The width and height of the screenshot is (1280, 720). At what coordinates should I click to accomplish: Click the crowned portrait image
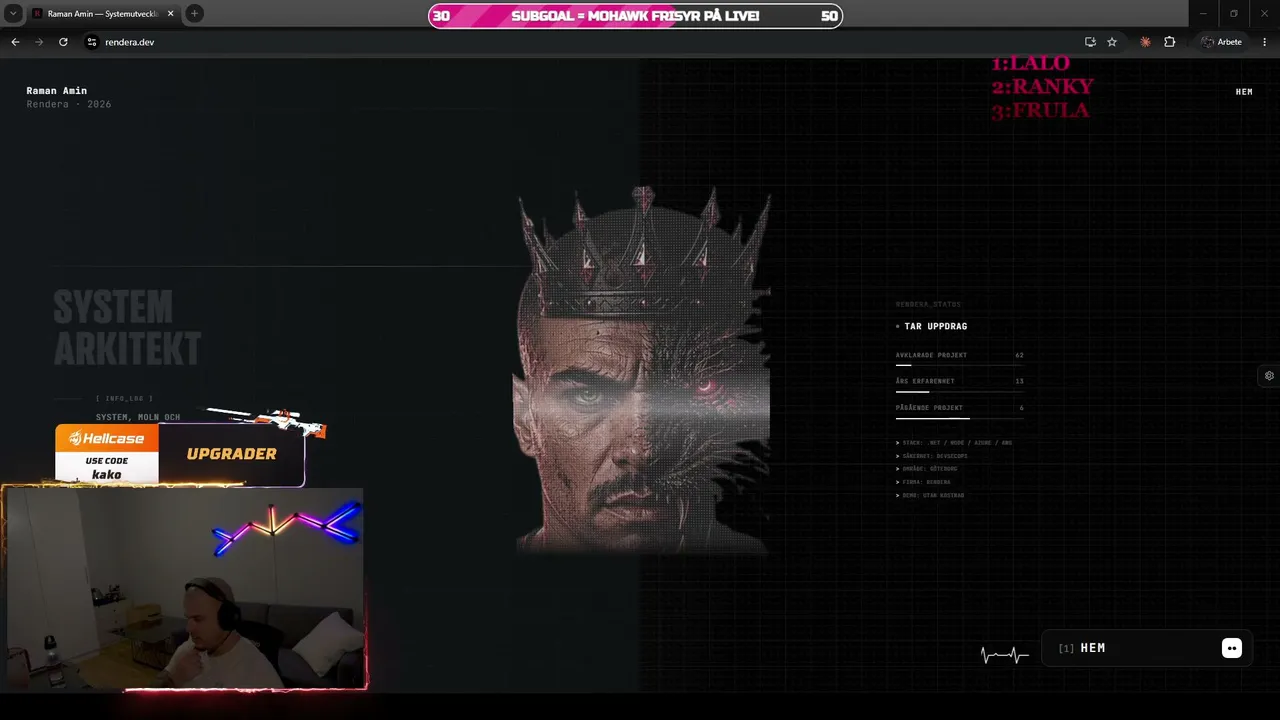tap(642, 369)
